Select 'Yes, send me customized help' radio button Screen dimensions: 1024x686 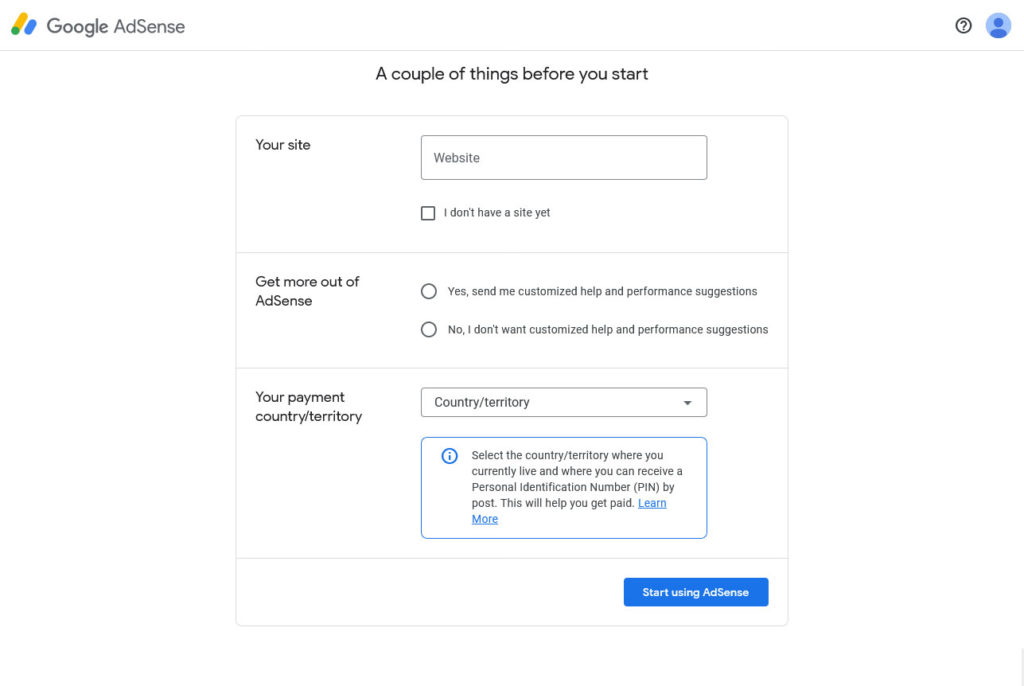coord(428,291)
